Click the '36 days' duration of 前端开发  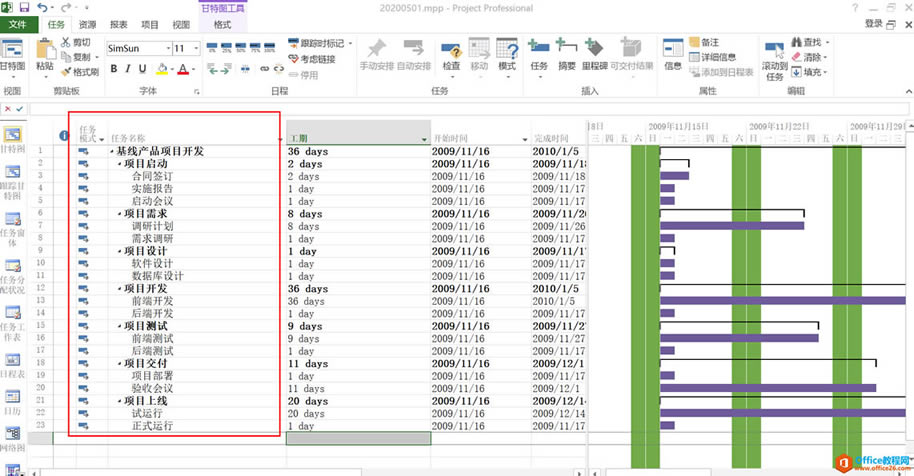click(306, 301)
